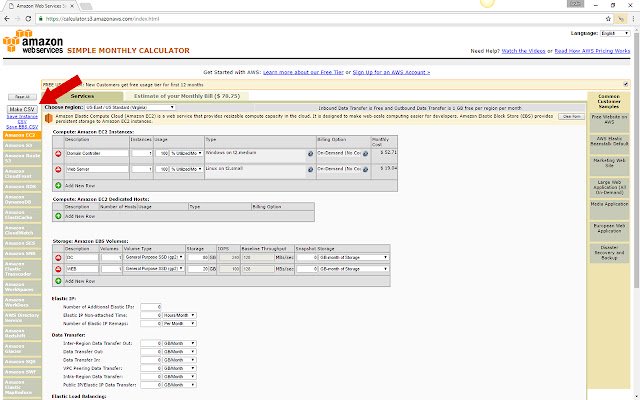Select Amazon RDS in the sidebar
This screenshot has height=400, width=640.
(22, 187)
